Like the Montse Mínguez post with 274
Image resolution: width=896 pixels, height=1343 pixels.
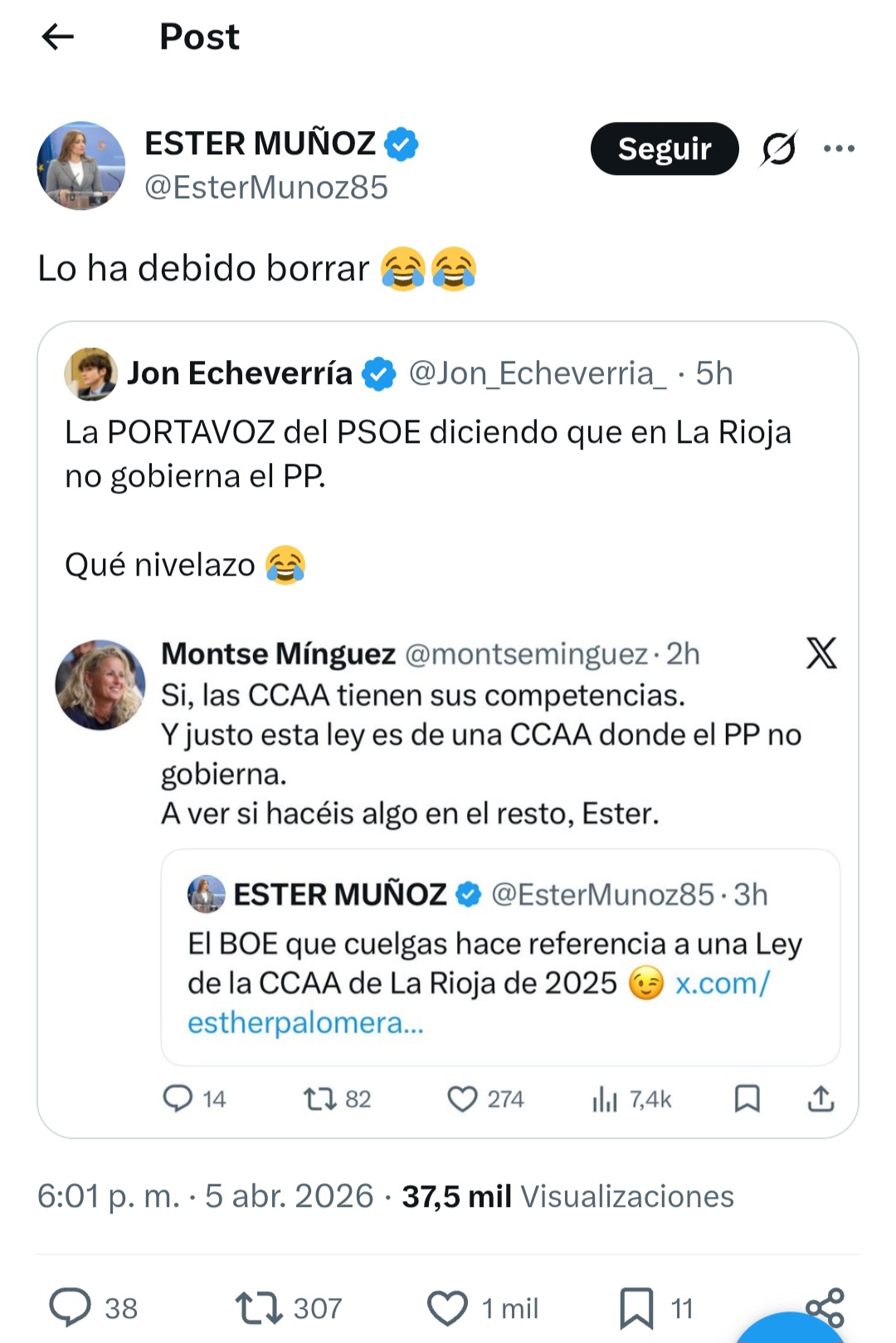pos(462,1098)
